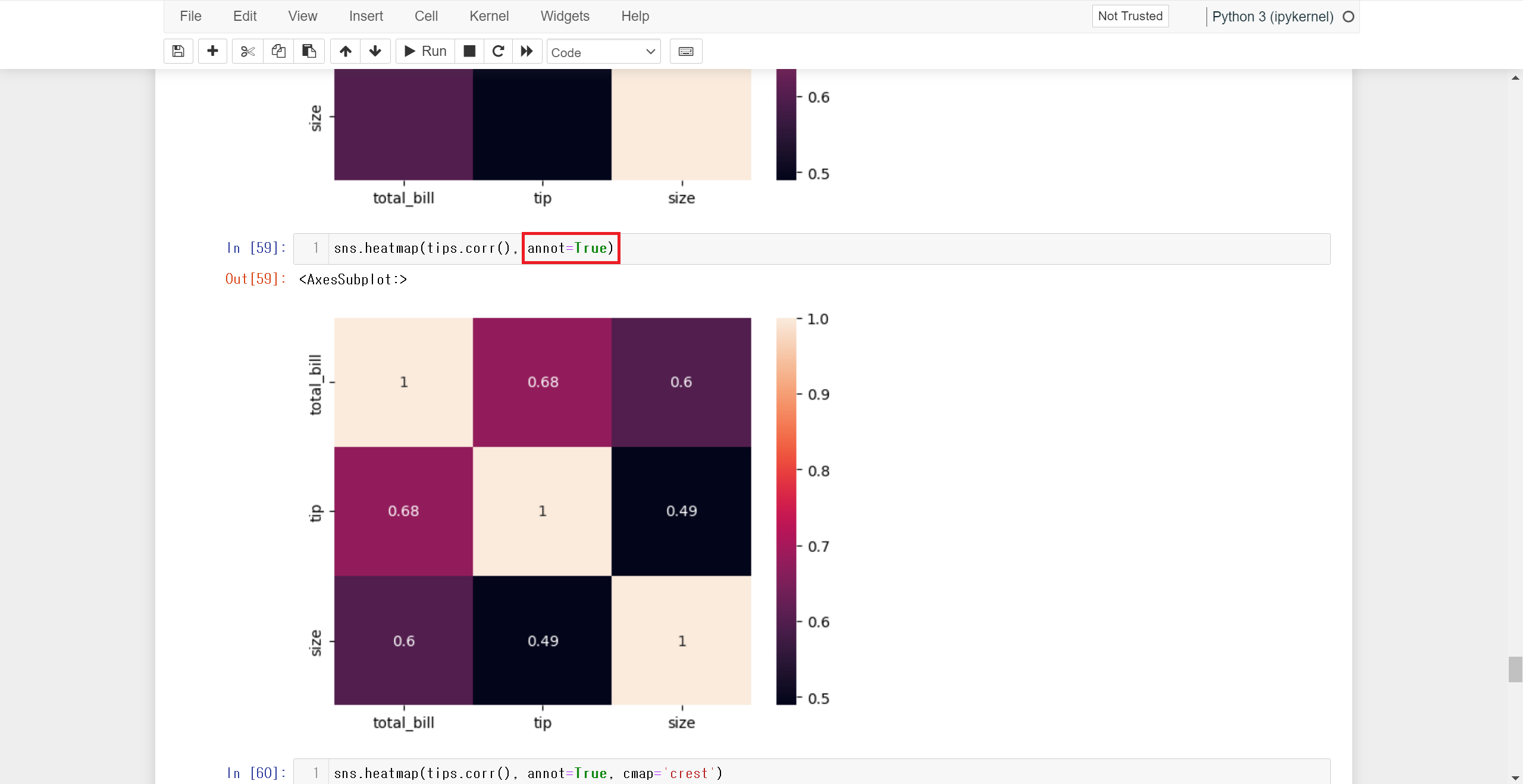Click the save and checkpoint icon

(178, 51)
